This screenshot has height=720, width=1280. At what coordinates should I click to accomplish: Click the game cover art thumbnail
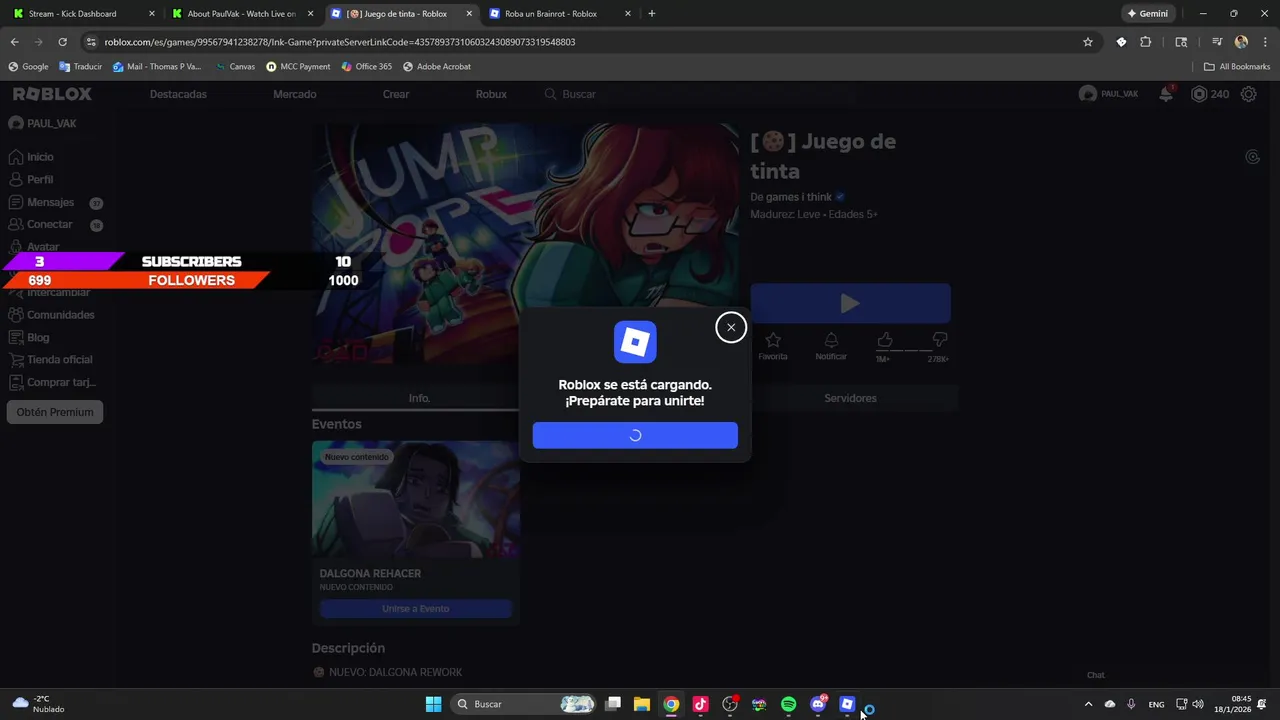point(525,244)
